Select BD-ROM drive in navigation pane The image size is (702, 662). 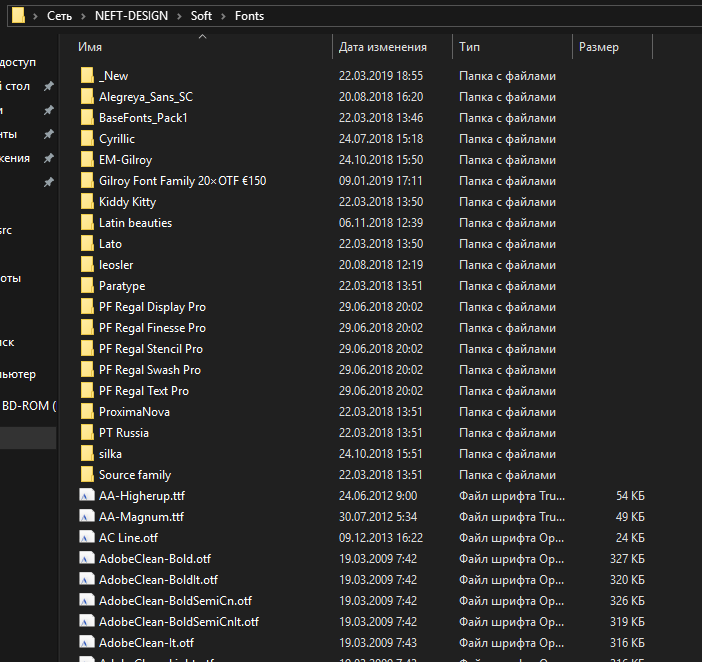[x=29, y=406]
